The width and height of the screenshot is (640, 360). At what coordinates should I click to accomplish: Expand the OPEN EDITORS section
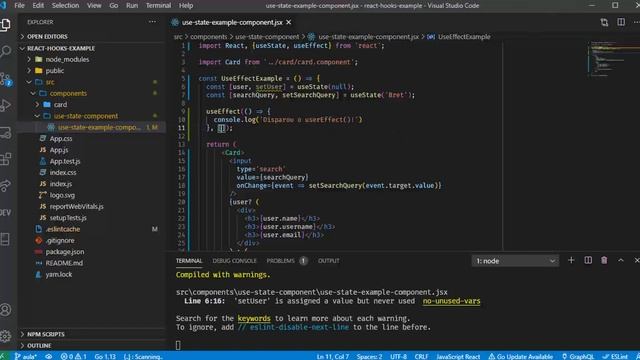[x=47, y=36]
